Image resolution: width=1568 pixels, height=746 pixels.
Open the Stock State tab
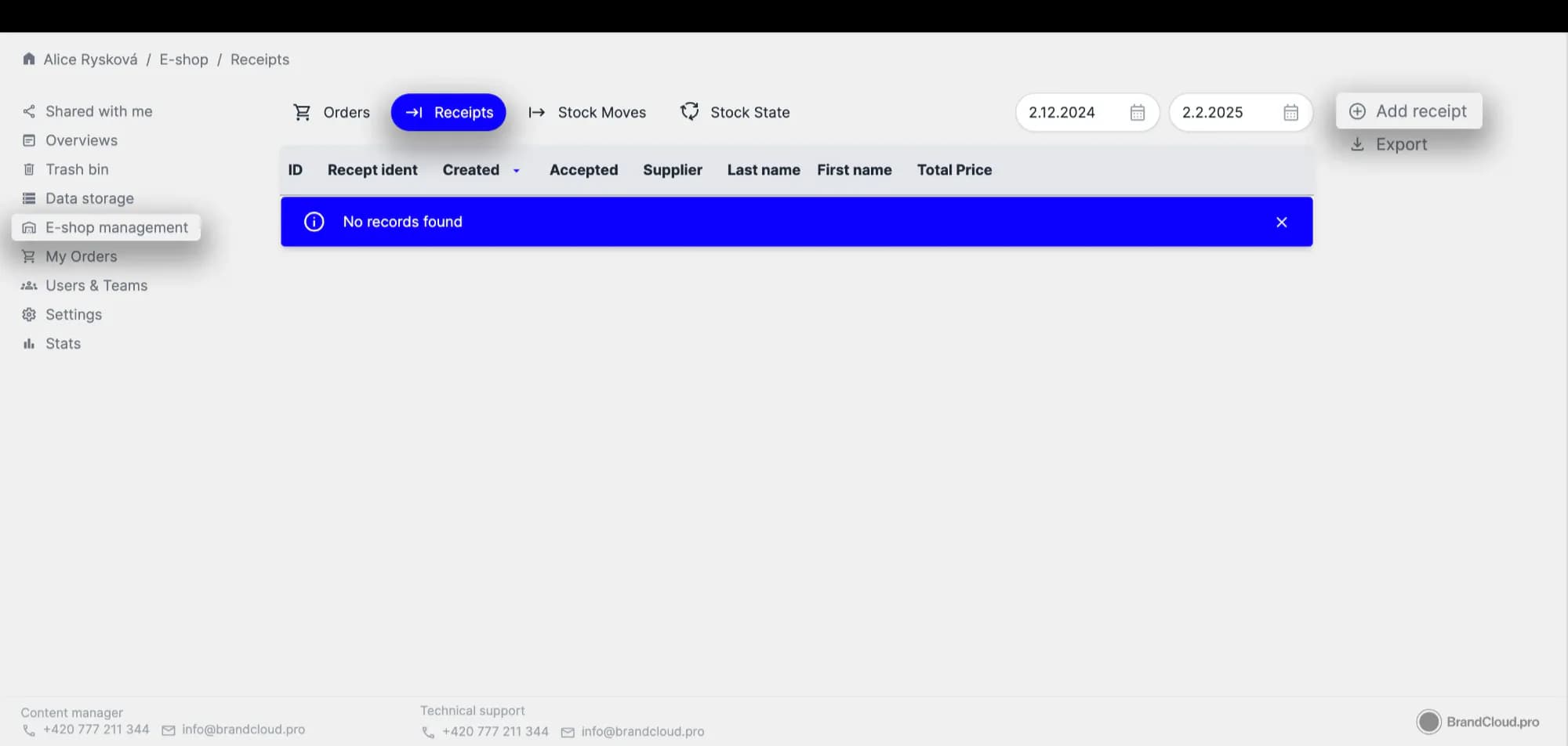(735, 113)
